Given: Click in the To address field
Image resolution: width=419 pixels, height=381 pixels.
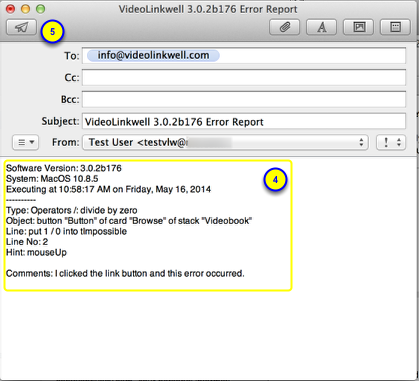Looking at the screenshot, I should [244, 55].
